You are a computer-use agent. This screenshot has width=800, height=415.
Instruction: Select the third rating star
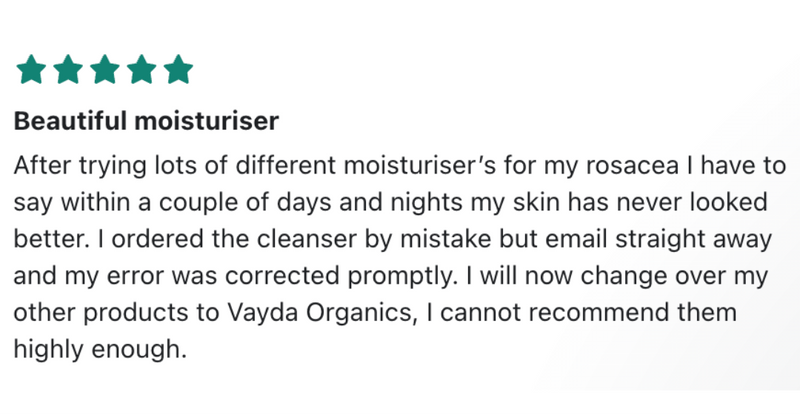(104, 69)
